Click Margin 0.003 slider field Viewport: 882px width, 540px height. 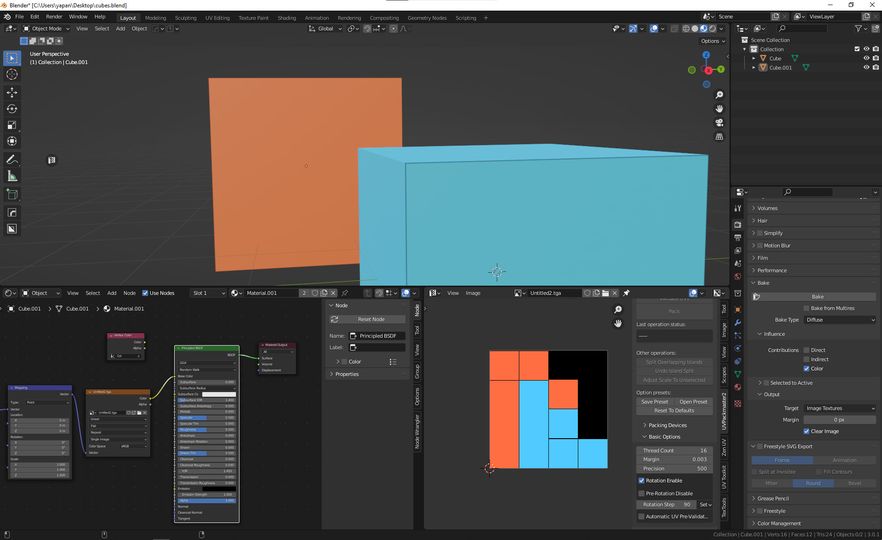(674, 460)
